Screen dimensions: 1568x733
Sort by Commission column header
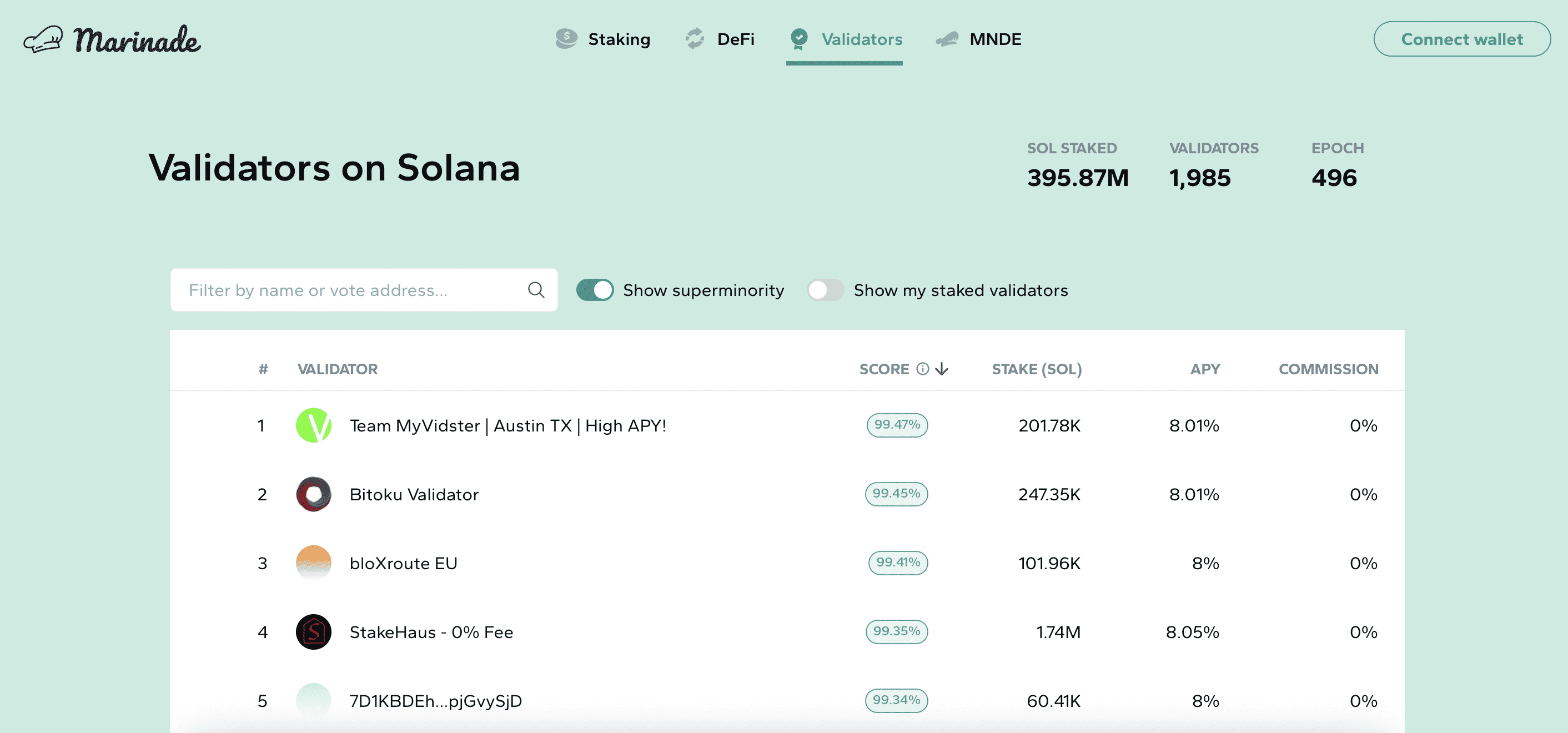[1328, 369]
